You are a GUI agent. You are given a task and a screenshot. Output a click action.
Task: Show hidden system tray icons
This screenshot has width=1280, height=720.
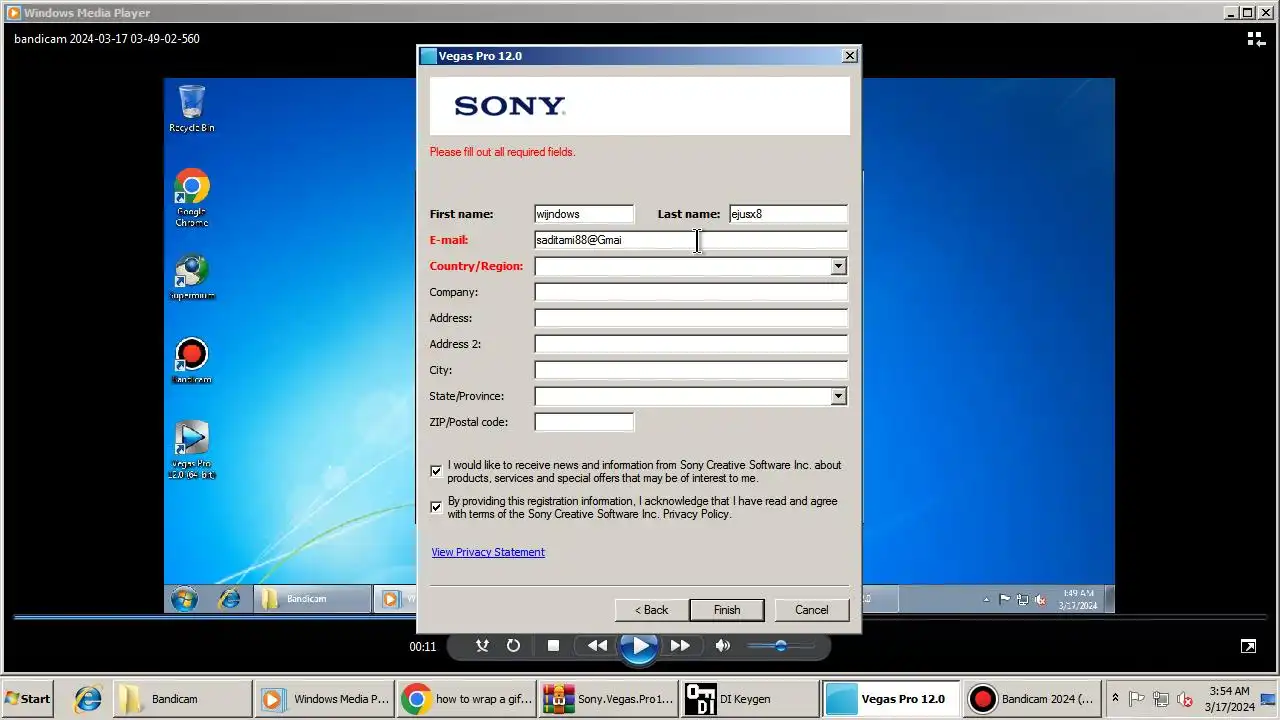tap(1115, 699)
